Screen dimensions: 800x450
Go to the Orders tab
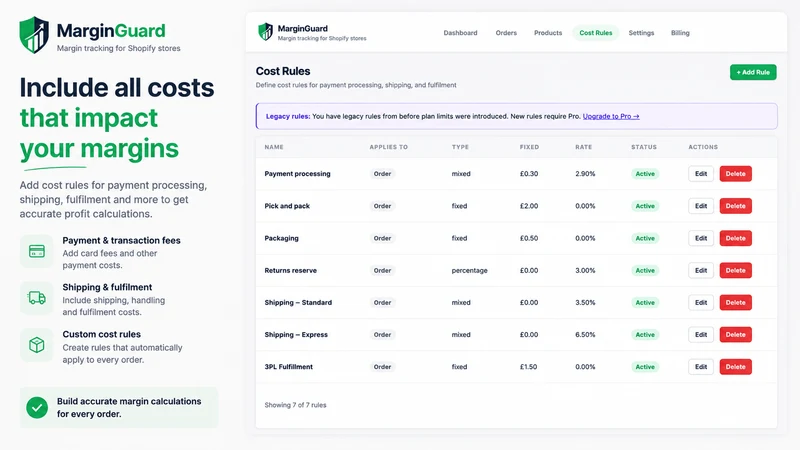506,33
